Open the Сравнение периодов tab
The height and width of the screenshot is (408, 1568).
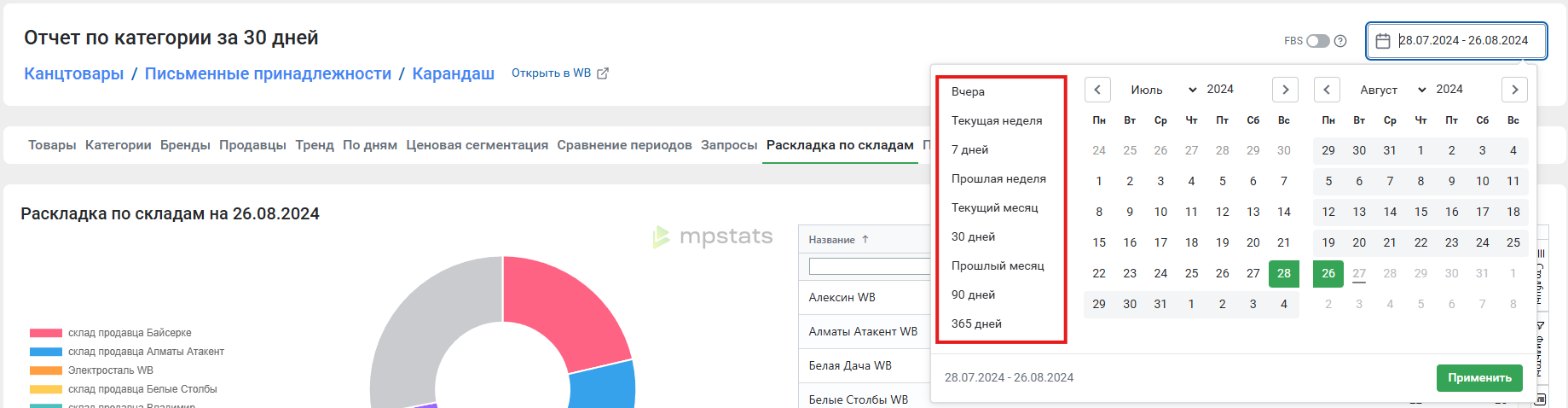(x=624, y=145)
